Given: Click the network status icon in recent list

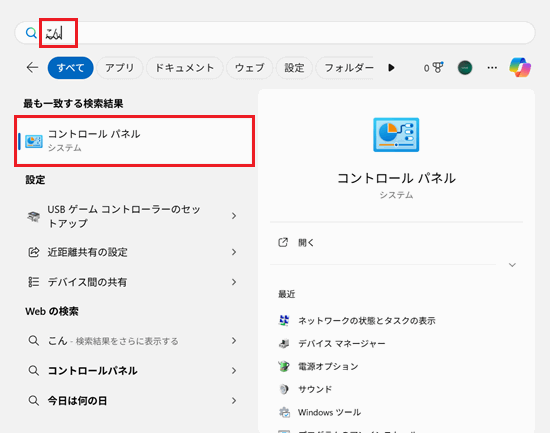Looking at the screenshot, I should 284,320.
